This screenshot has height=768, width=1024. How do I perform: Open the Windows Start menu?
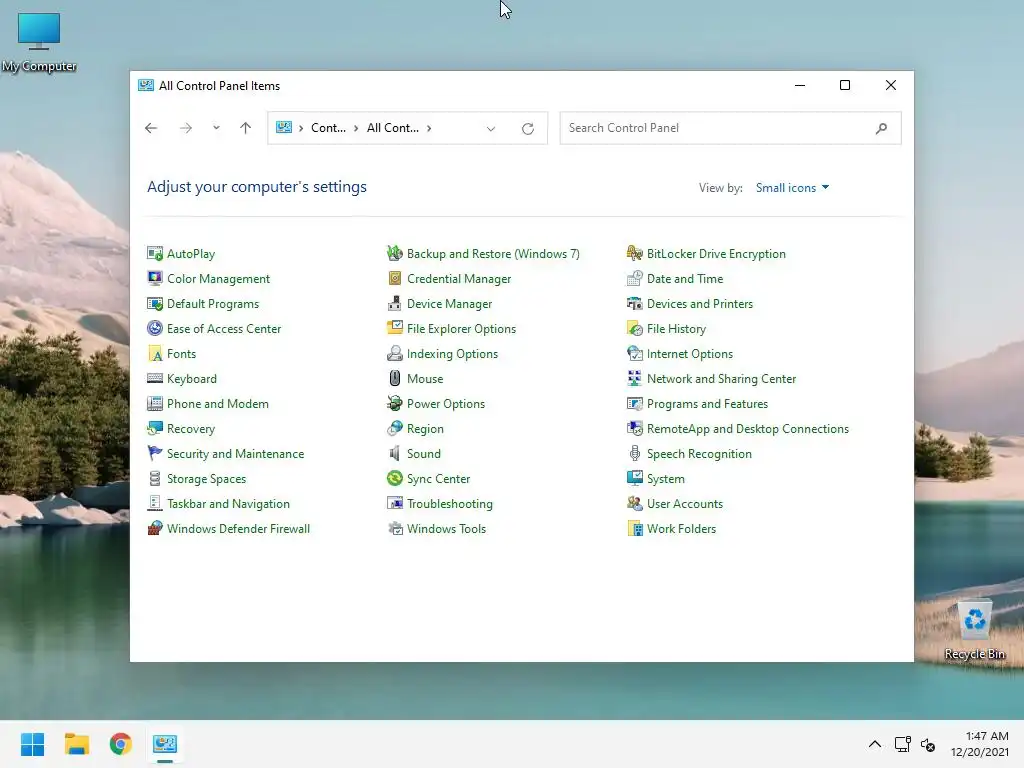pos(32,744)
